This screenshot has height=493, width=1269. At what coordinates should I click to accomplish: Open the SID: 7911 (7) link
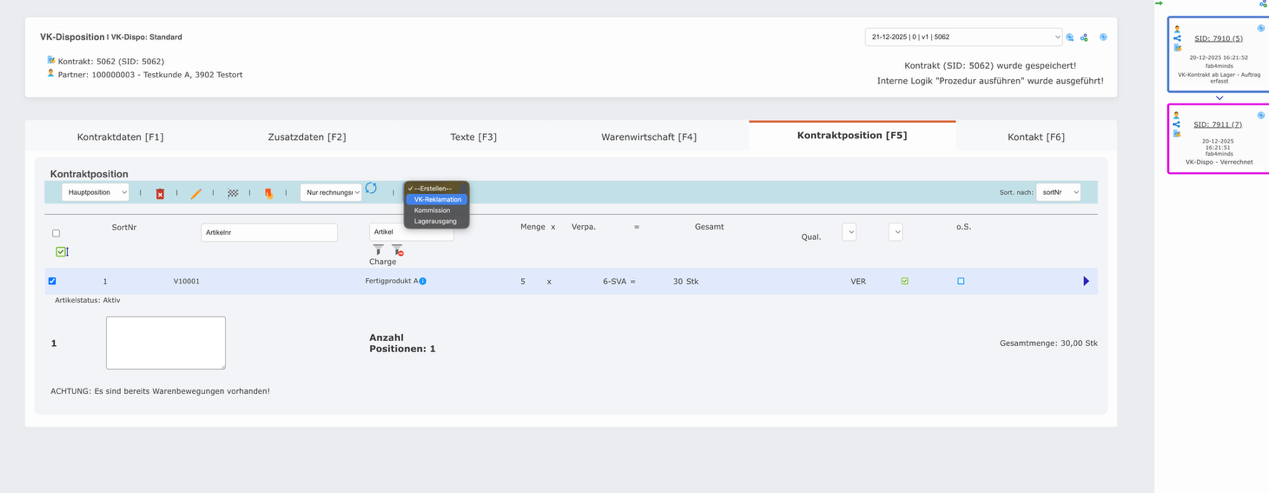pyautogui.click(x=1218, y=124)
